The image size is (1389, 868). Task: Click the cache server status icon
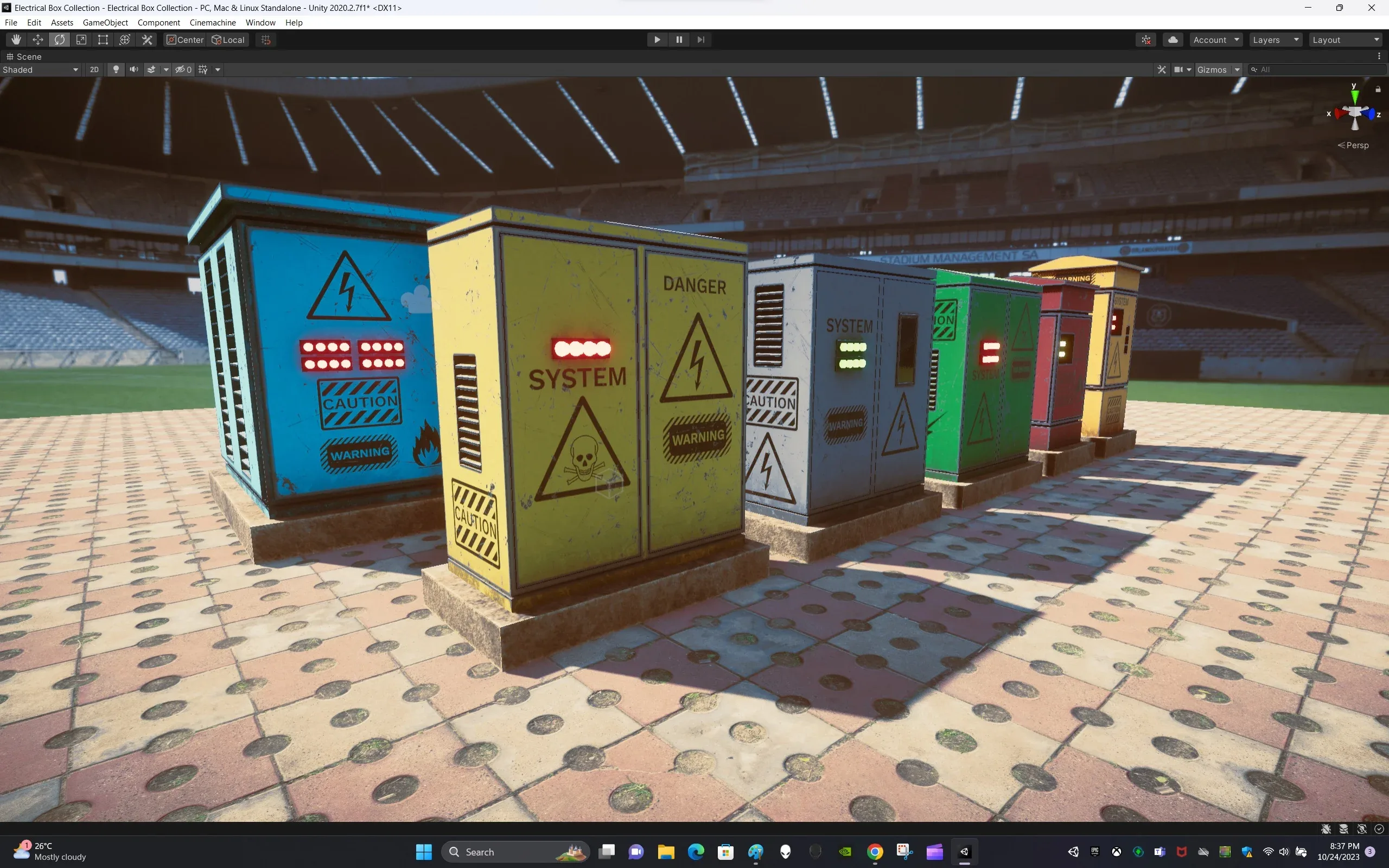point(1343,828)
